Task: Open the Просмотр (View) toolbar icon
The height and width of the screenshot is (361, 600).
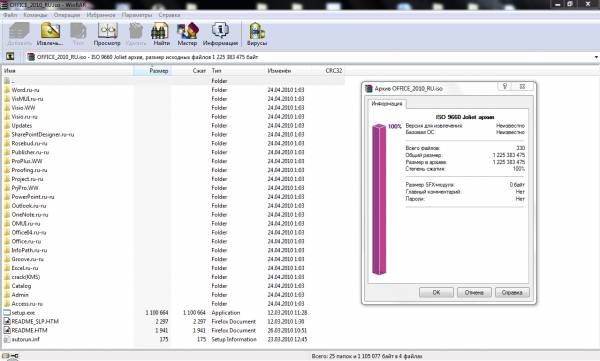Action: 107,34
